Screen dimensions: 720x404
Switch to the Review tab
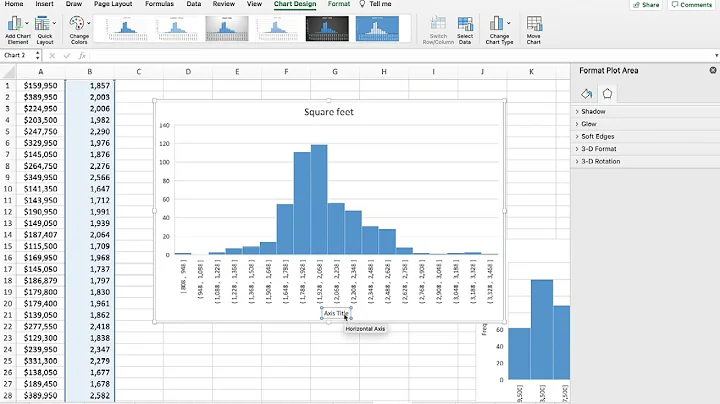tap(224, 4)
